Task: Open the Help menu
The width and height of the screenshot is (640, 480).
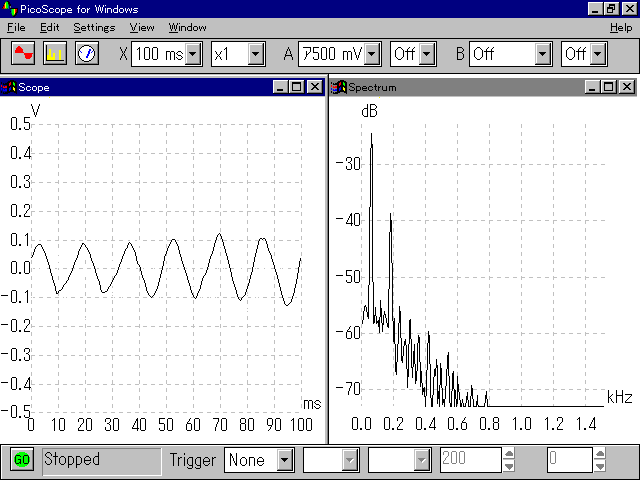Action: pos(620,27)
